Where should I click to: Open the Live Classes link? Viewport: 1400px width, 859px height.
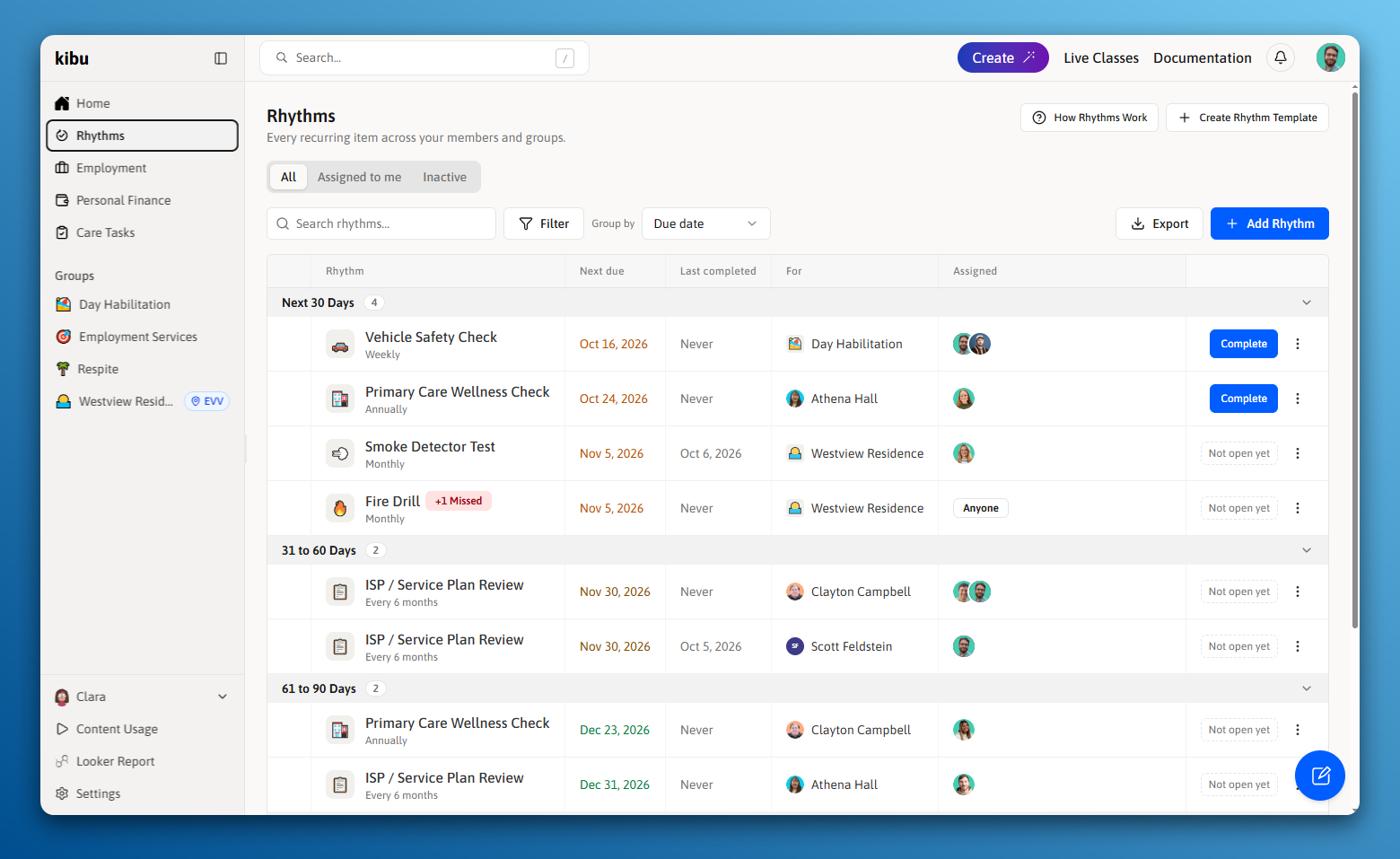[x=1101, y=57]
